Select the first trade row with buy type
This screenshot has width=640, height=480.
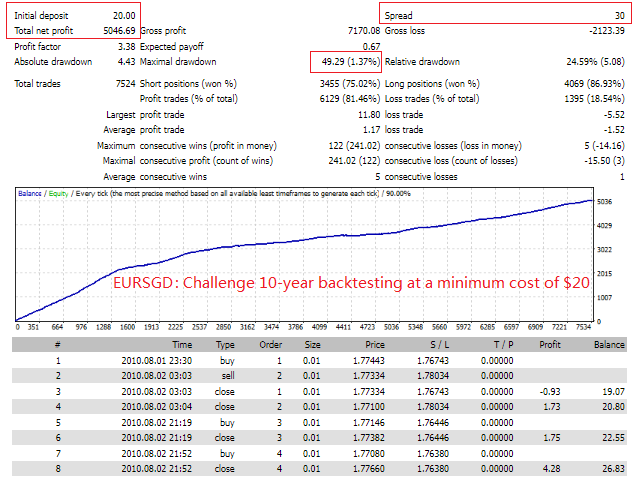tap(226, 360)
